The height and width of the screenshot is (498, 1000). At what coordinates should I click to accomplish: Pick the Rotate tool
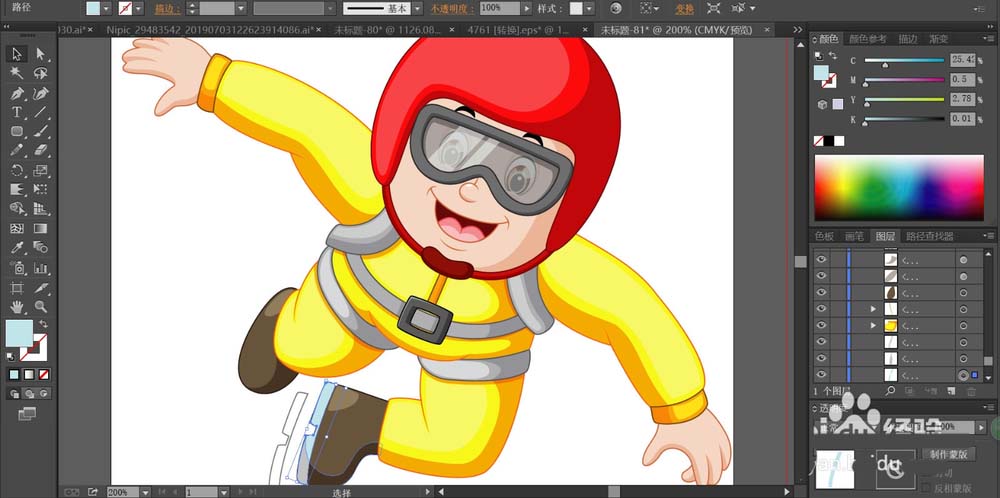(17, 170)
